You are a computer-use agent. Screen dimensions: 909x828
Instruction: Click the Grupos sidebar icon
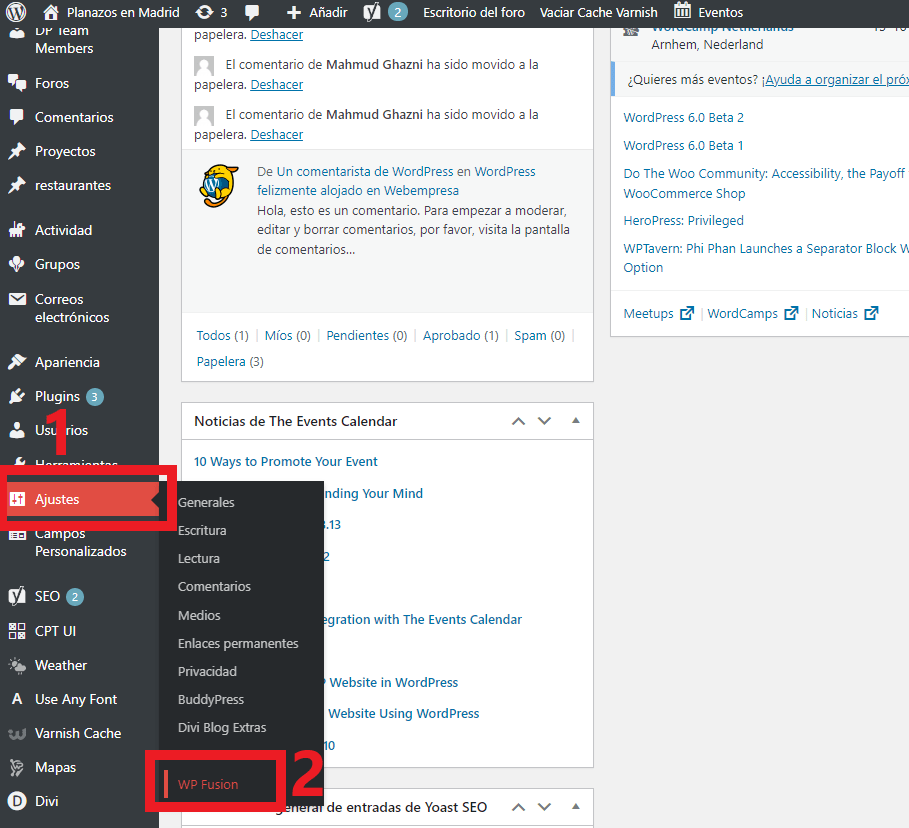[x=17, y=264]
